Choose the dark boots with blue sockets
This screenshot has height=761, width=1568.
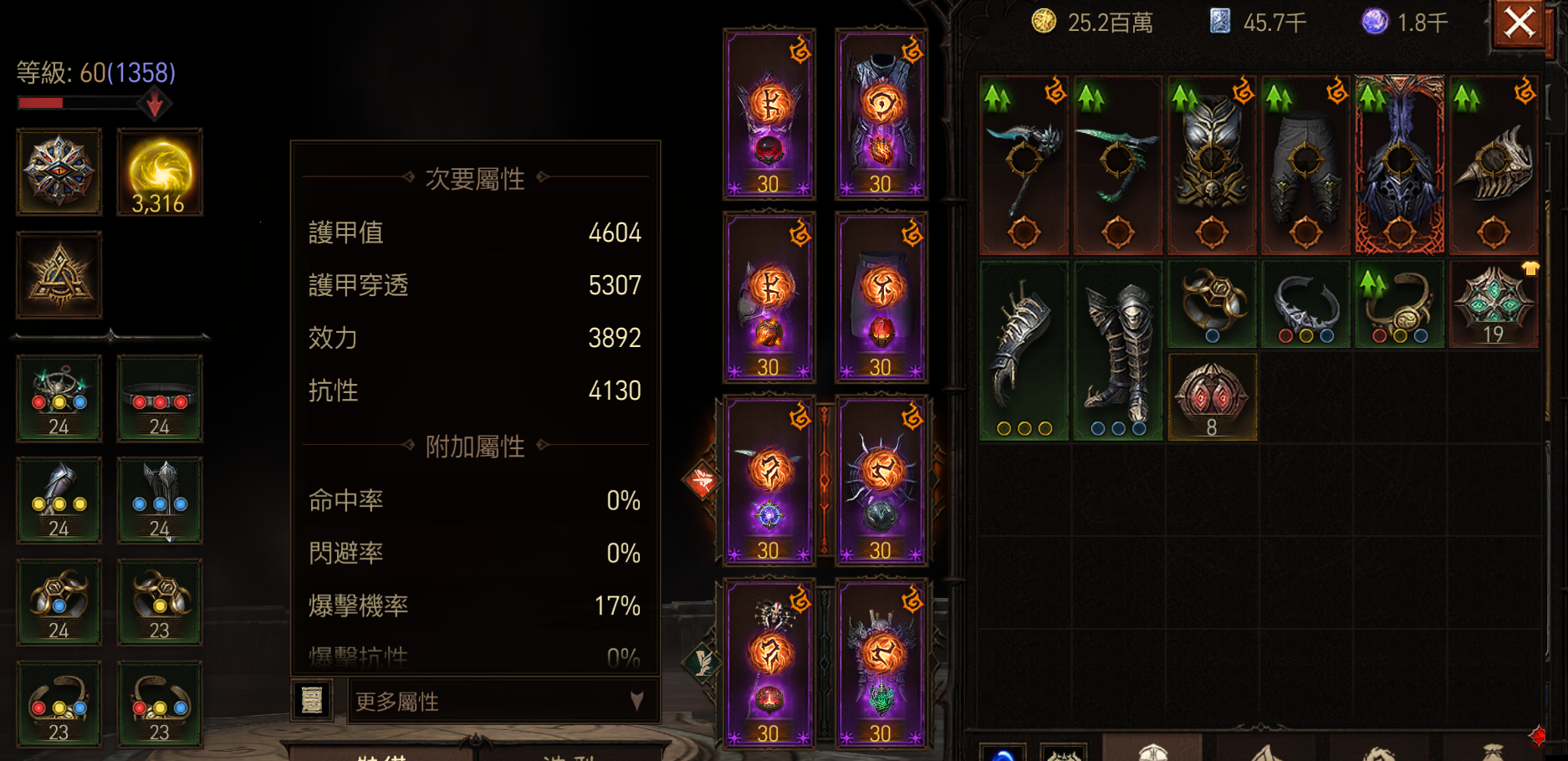point(1118,350)
